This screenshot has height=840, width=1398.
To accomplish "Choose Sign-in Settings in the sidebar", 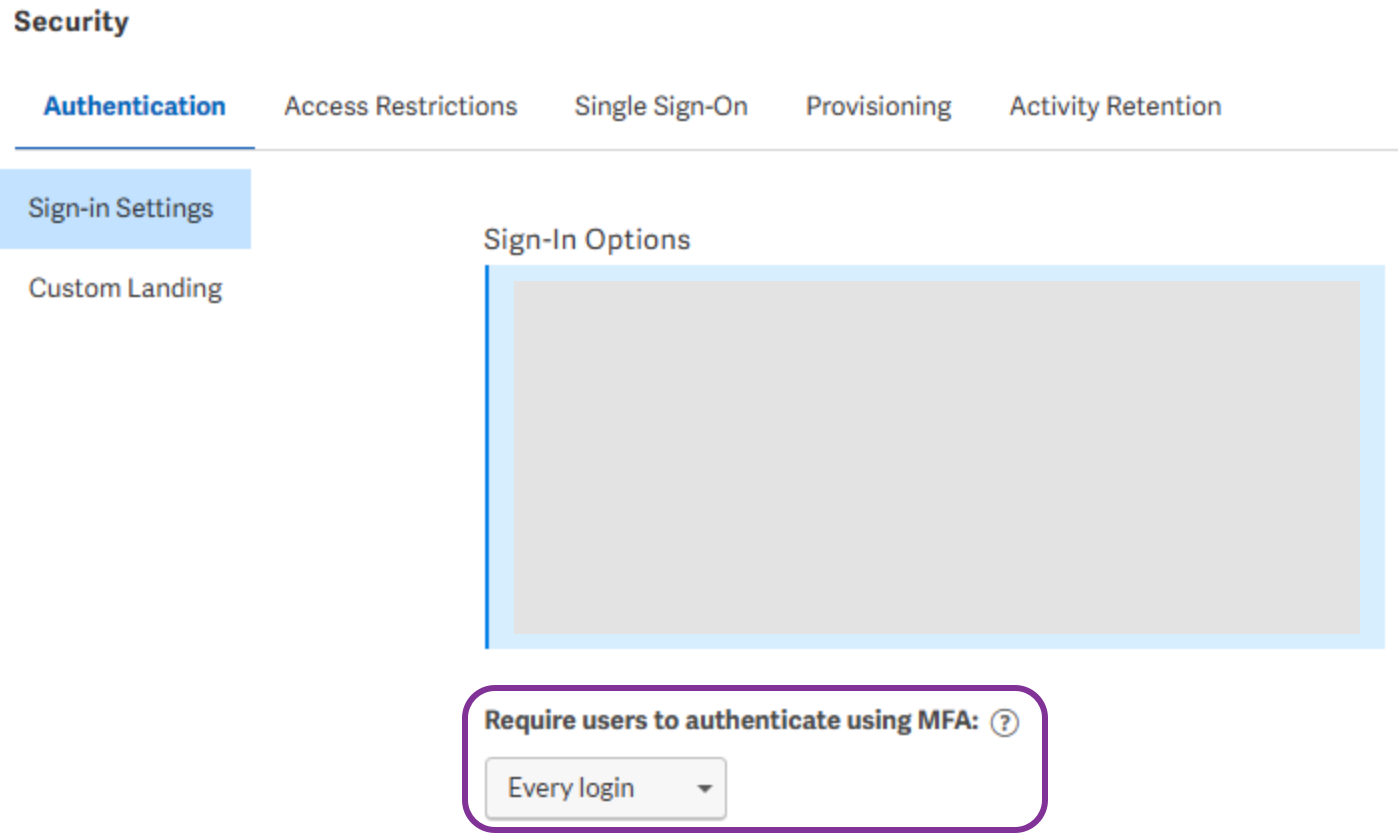I will pyautogui.click(x=121, y=208).
